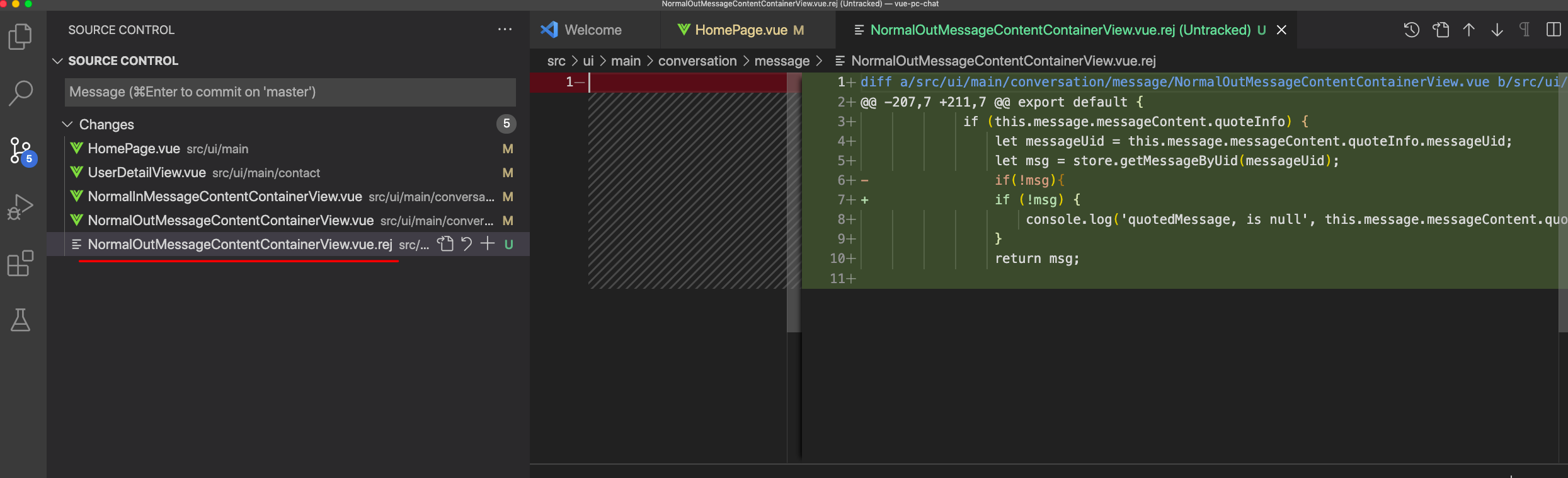Click the Changes count badge 5
Screen dimensions: 1568x478
coord(506,124)
